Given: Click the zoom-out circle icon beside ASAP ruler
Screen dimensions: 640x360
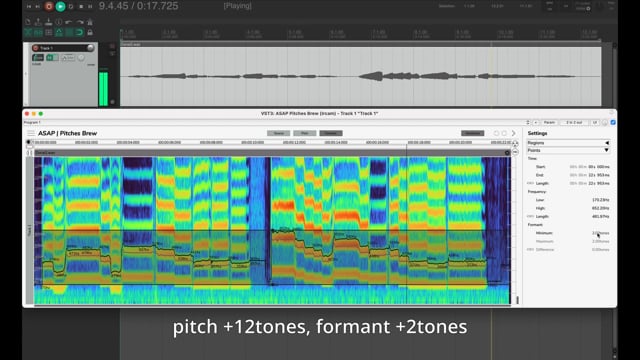Looking at the screenshot, I should click(515, 152).
